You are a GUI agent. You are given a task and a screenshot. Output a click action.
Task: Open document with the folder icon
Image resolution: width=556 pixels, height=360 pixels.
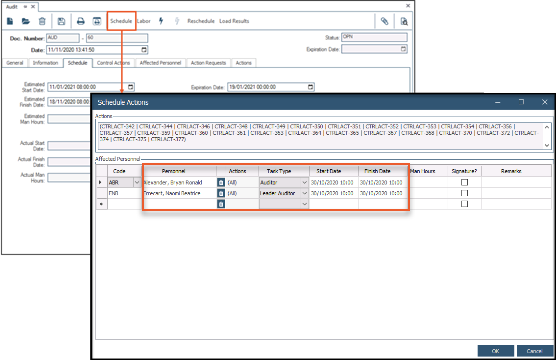[x=26, y=21]
